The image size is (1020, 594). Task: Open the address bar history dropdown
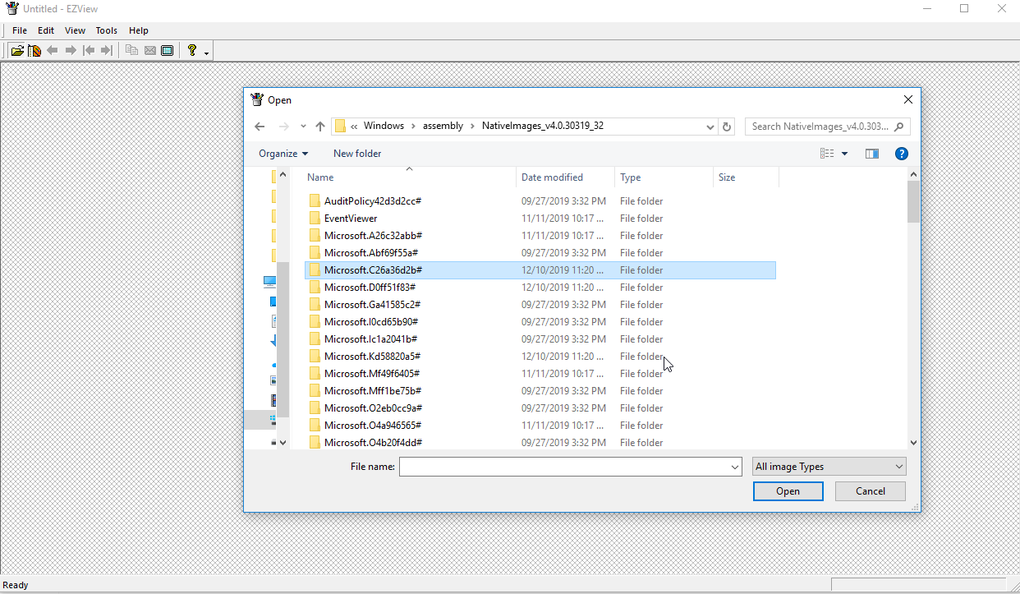tap(710, 127)
